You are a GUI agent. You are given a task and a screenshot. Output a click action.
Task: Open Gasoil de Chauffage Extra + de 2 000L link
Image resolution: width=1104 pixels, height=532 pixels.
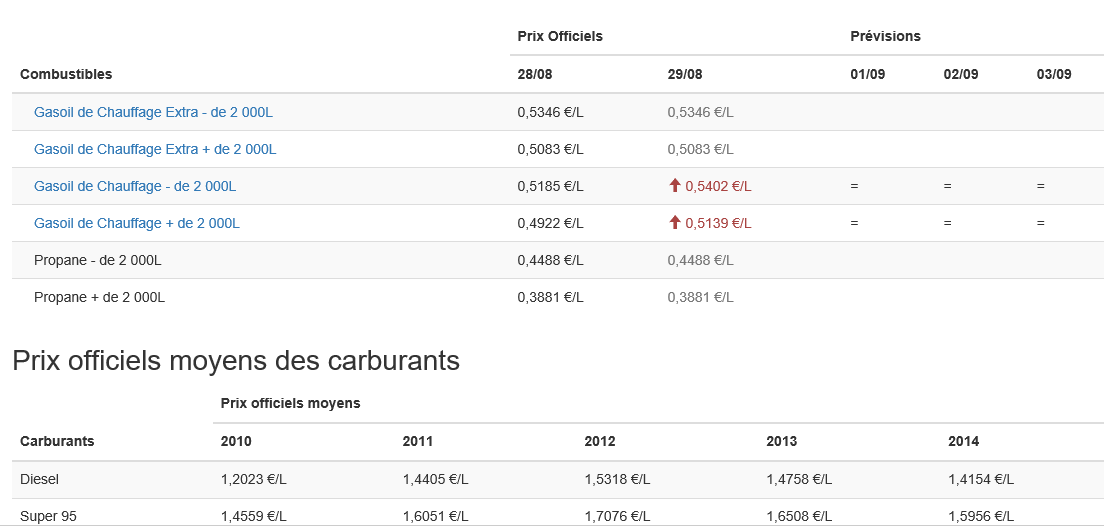155,149
